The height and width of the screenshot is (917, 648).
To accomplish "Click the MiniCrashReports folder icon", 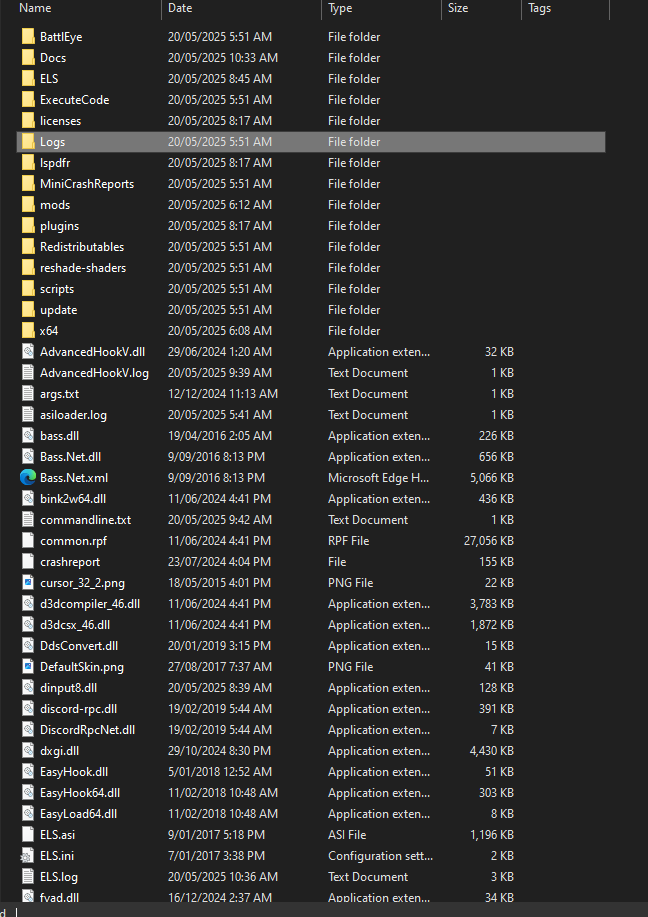I will [28, 184].
